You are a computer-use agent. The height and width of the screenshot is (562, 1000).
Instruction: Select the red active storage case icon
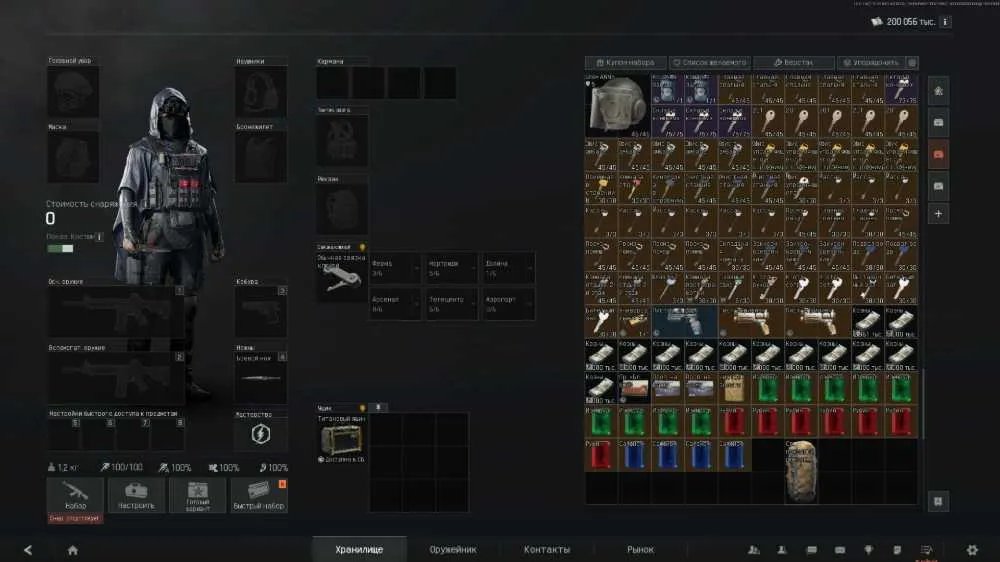(x=938, y=154)
